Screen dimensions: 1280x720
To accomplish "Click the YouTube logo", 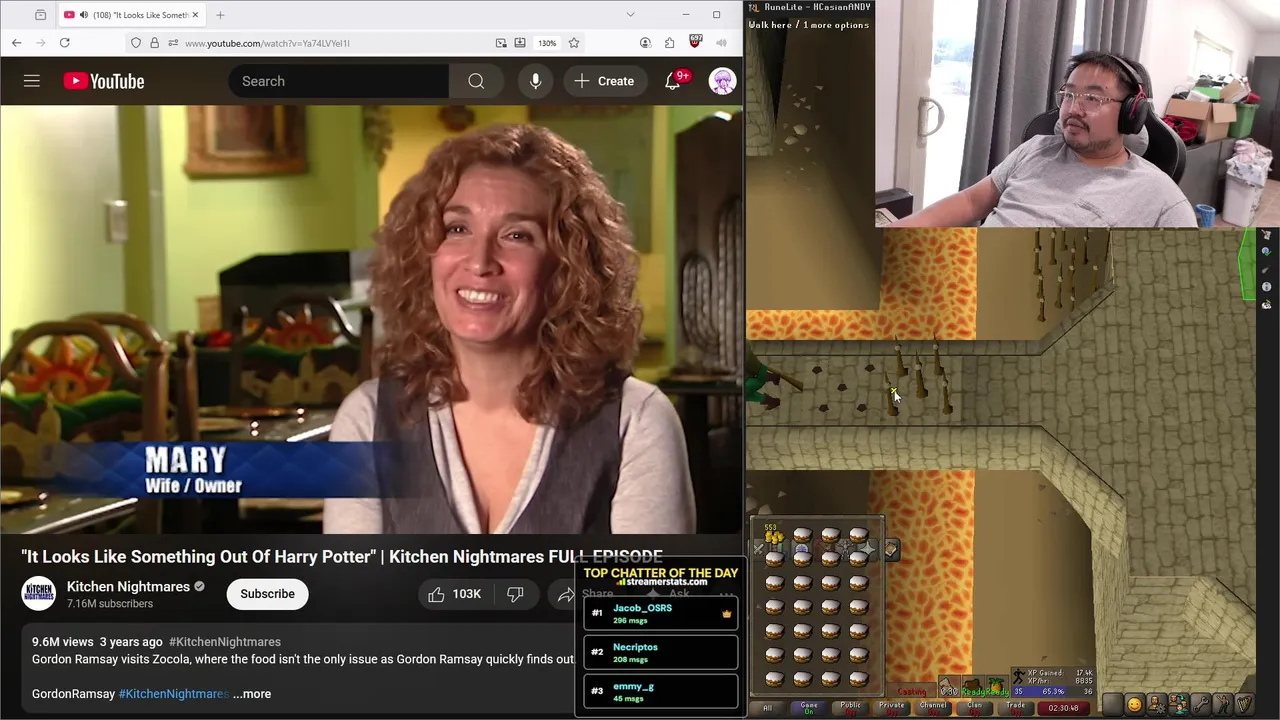I will 104,81.
